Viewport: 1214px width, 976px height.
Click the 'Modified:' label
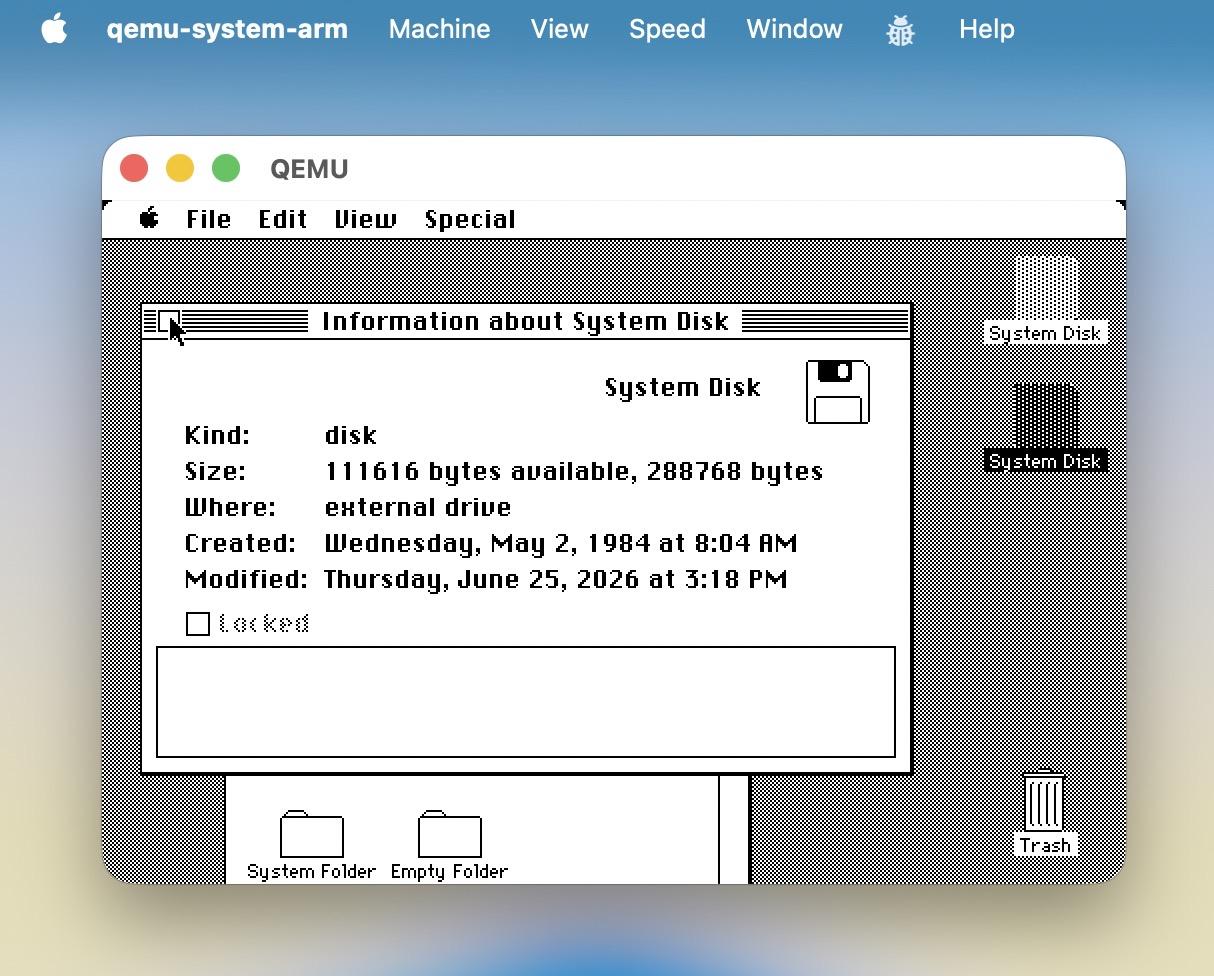(x=246, y=580)
